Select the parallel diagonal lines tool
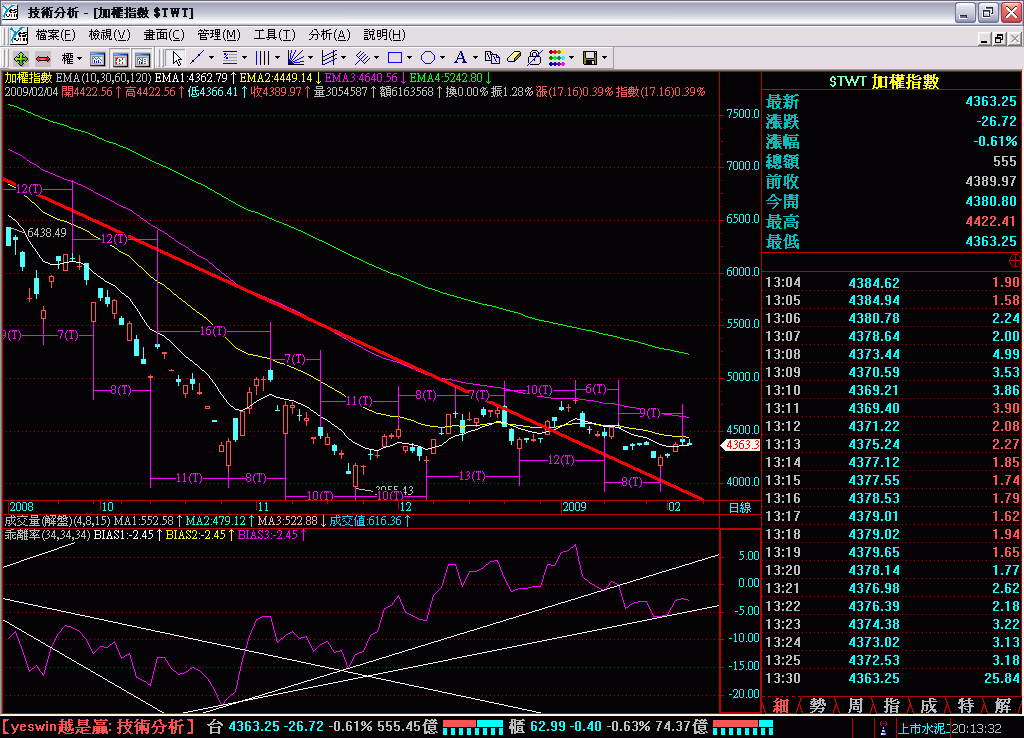This screenshot has height=738, width=1024. coord(362,59)
